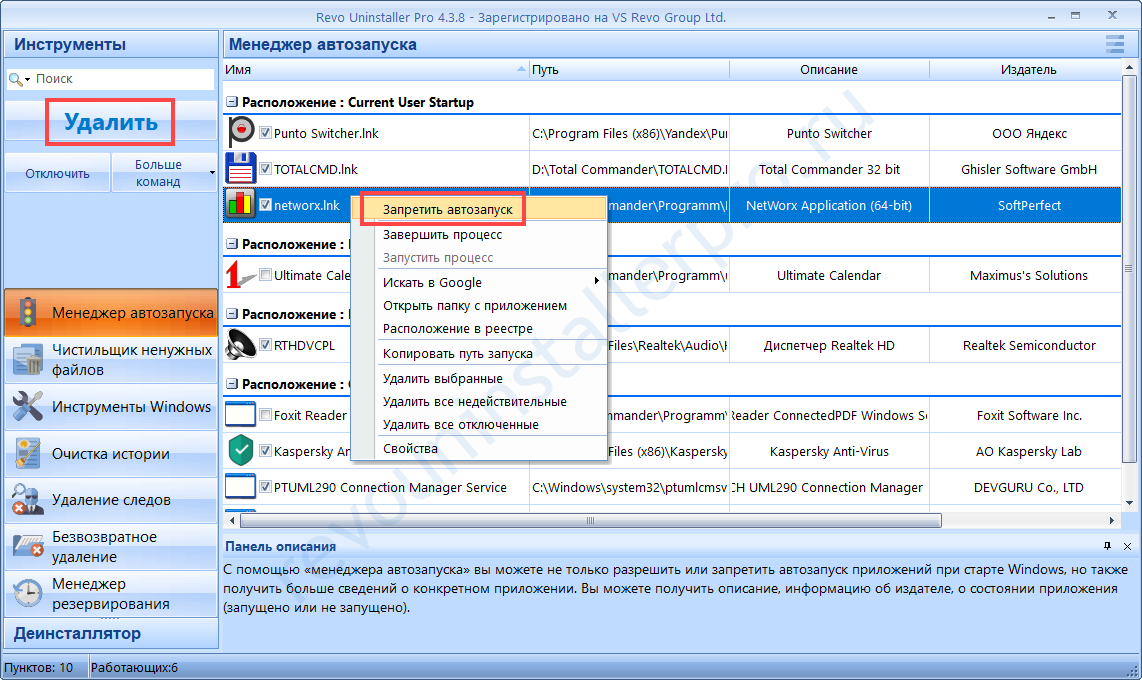Click the horizontal scrollbar right arrow
The image size is (1142, 680).
point(1112,521)
